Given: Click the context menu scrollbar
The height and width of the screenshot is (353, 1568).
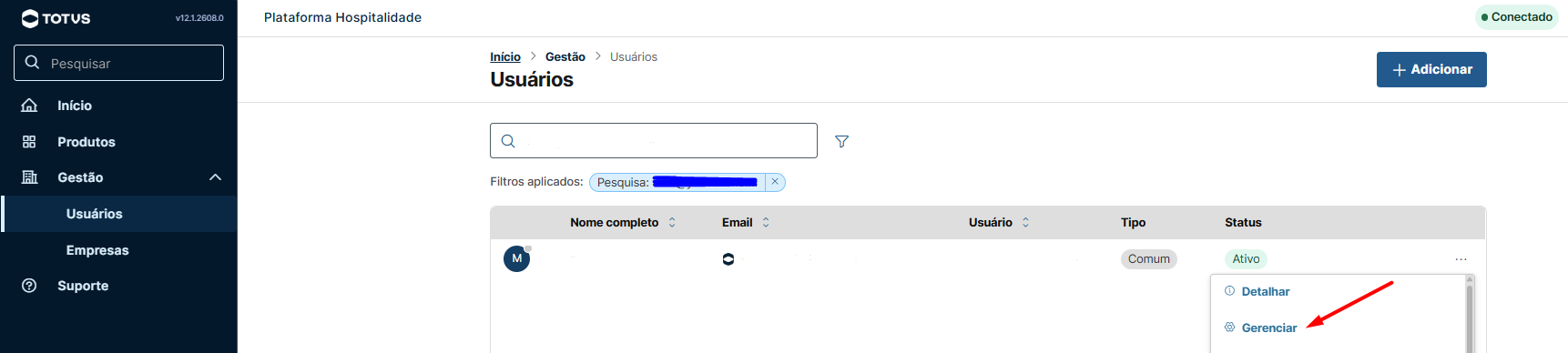Looking at the screenshot, I should 1470,314.
